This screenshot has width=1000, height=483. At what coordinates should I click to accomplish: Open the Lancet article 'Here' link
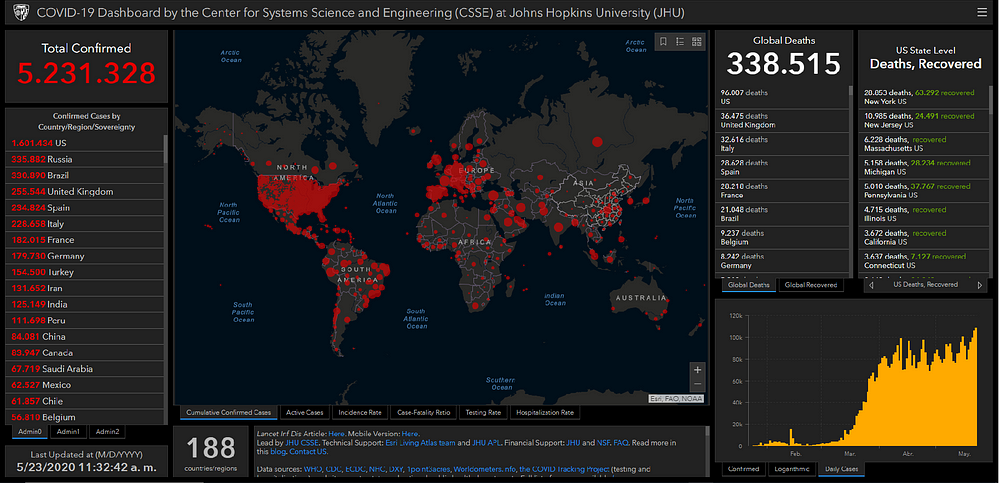click(336, 433)
